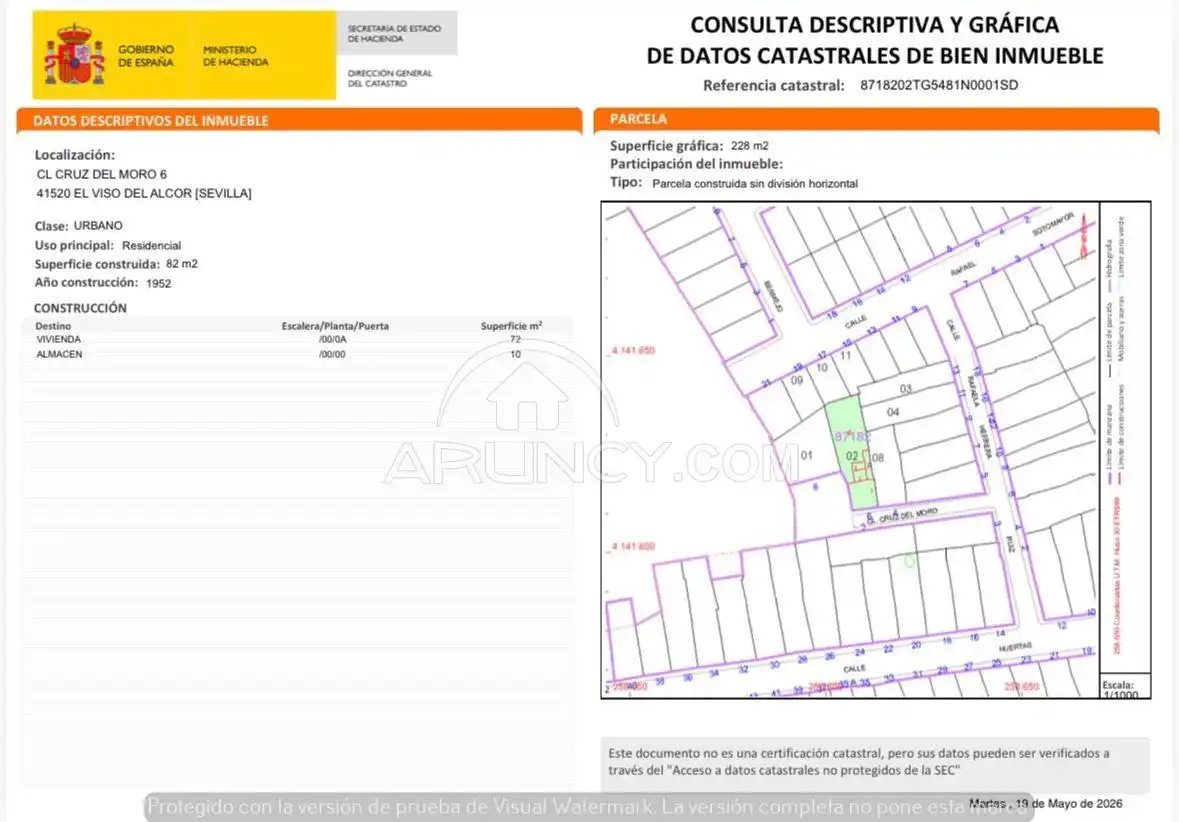Select the address line 'CL CRUZ DEL MORO 6'
The image size is (1179, 822).
pyautogui.click(x=102, y=174)
